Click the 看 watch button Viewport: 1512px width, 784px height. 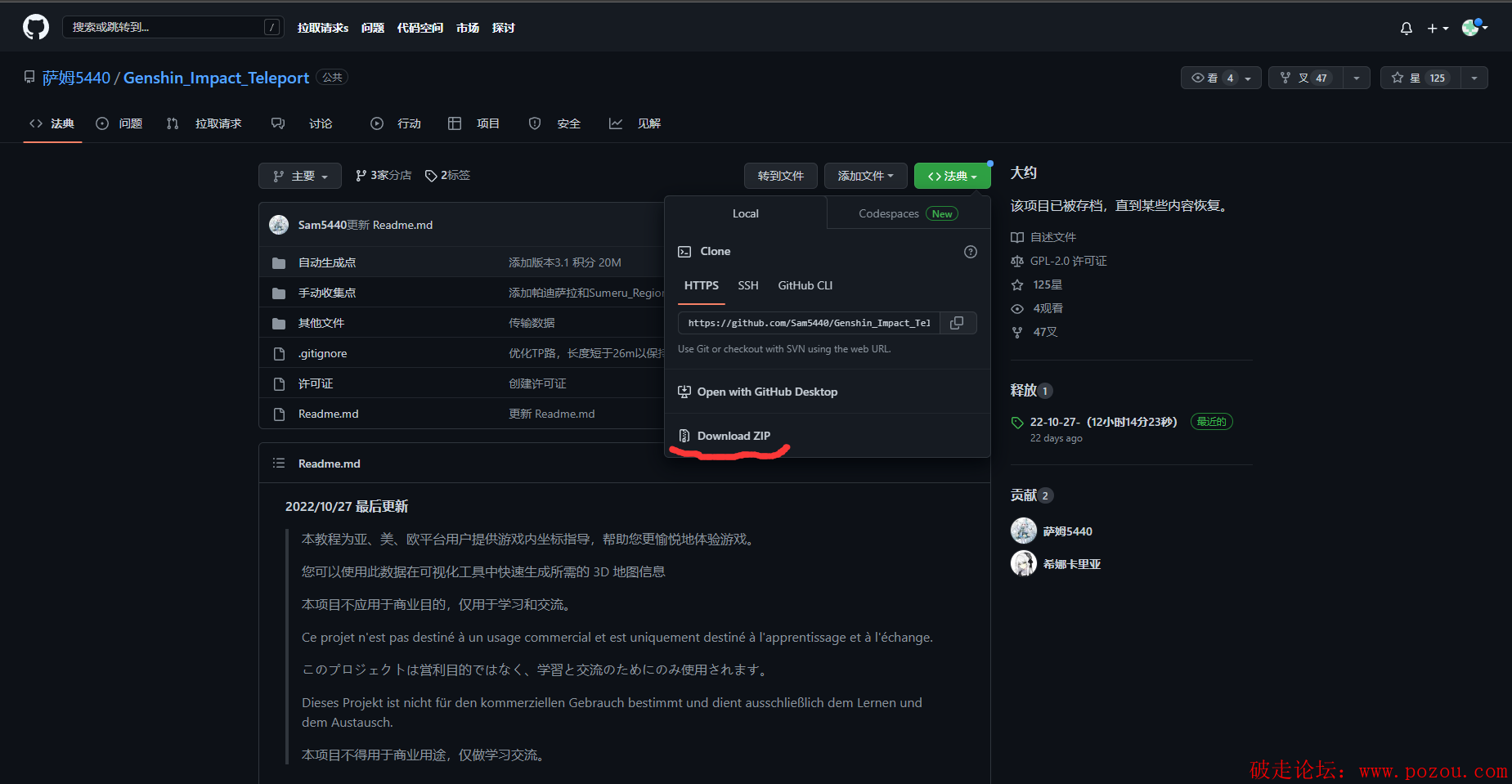coord(1221,78)
